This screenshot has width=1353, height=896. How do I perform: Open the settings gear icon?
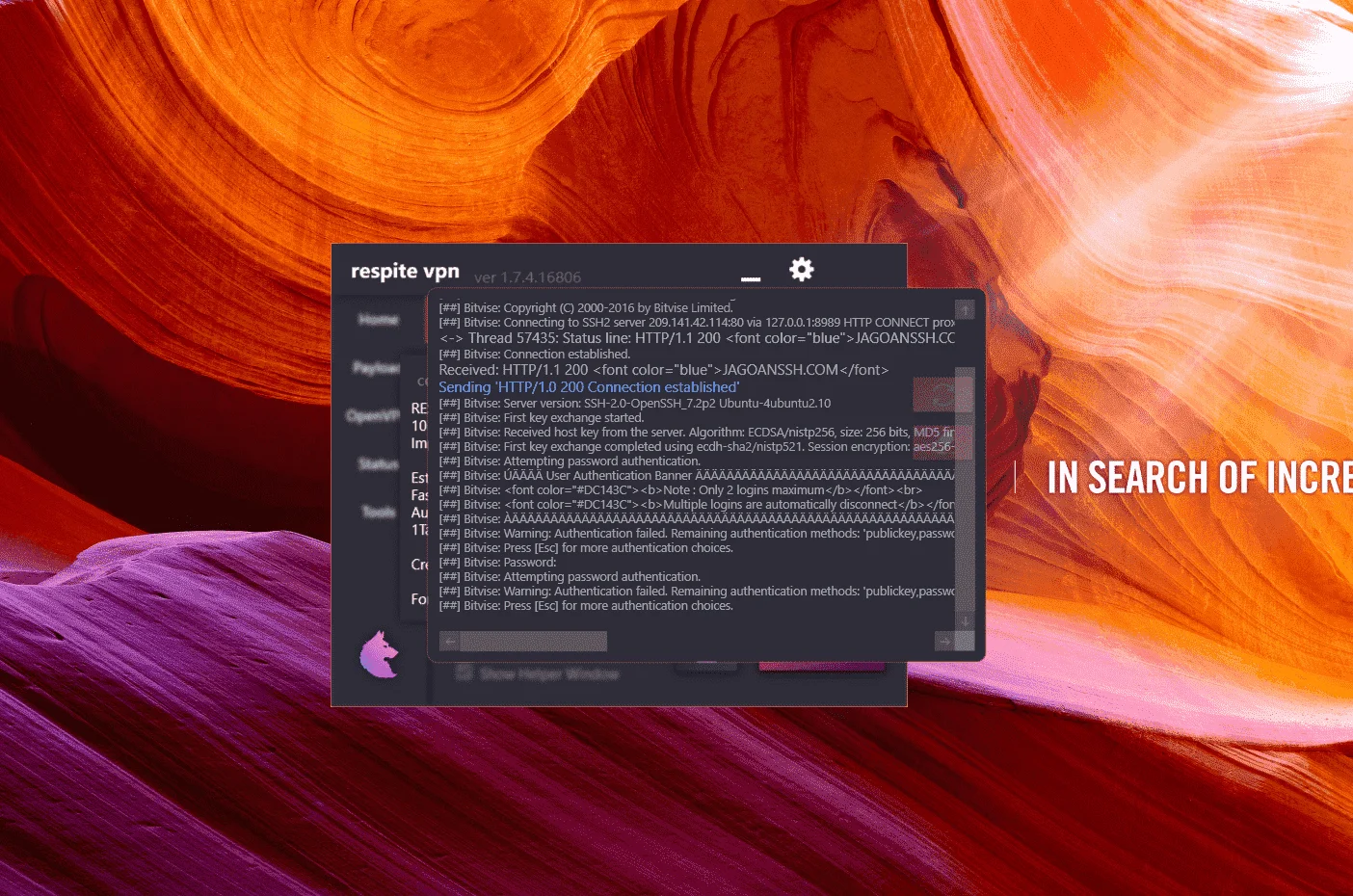(802, 269)
